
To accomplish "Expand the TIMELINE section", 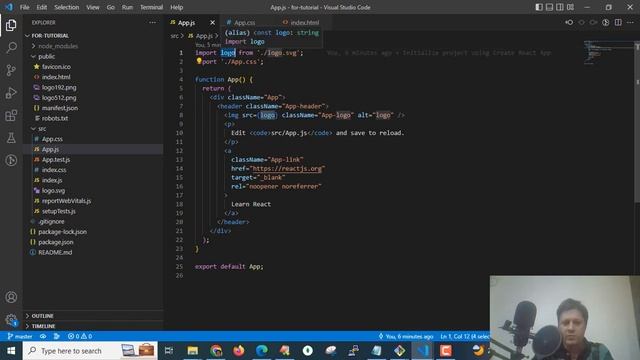I will click(93, 326).
